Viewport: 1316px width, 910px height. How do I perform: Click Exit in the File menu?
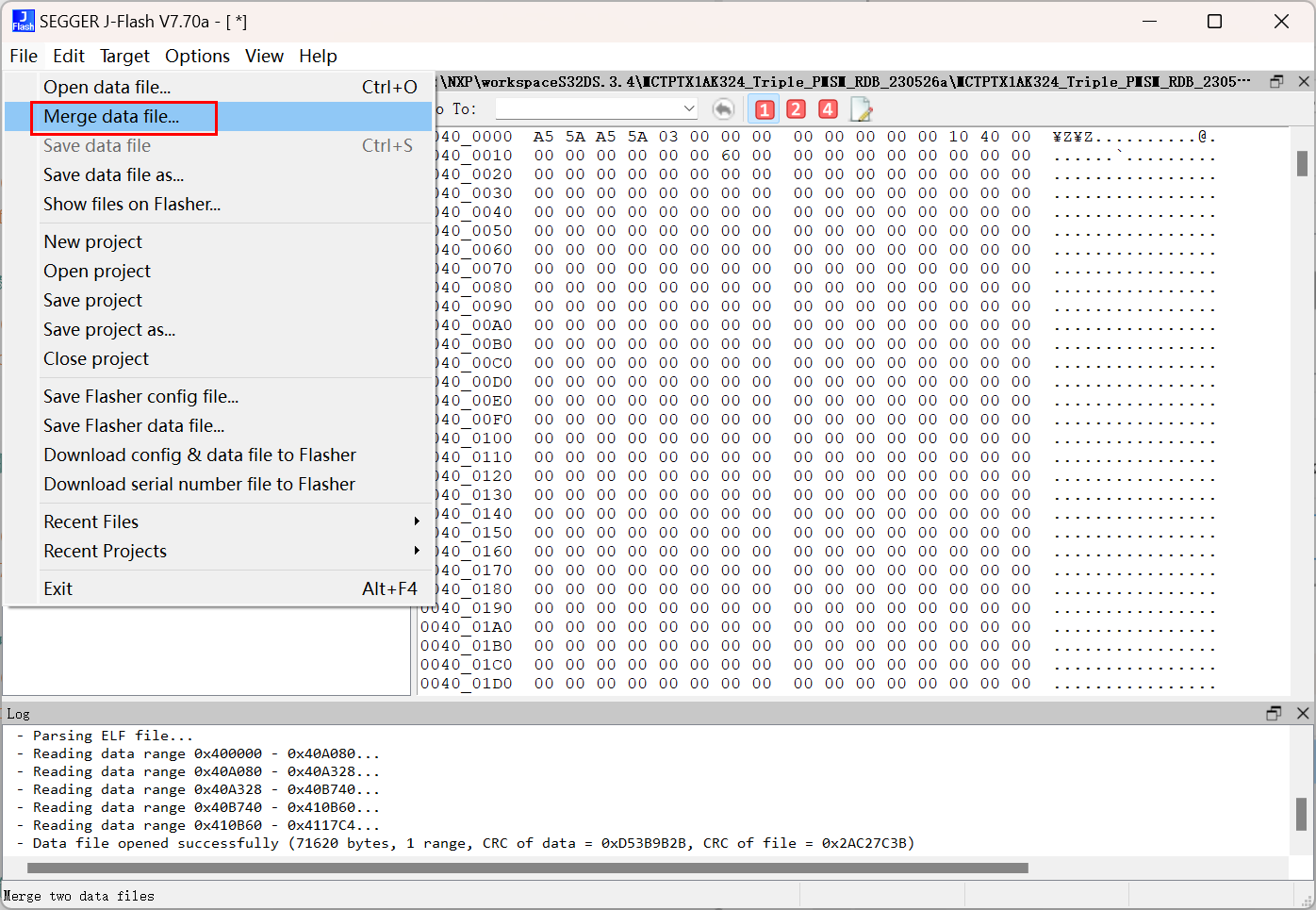click(x=219, y=588)
